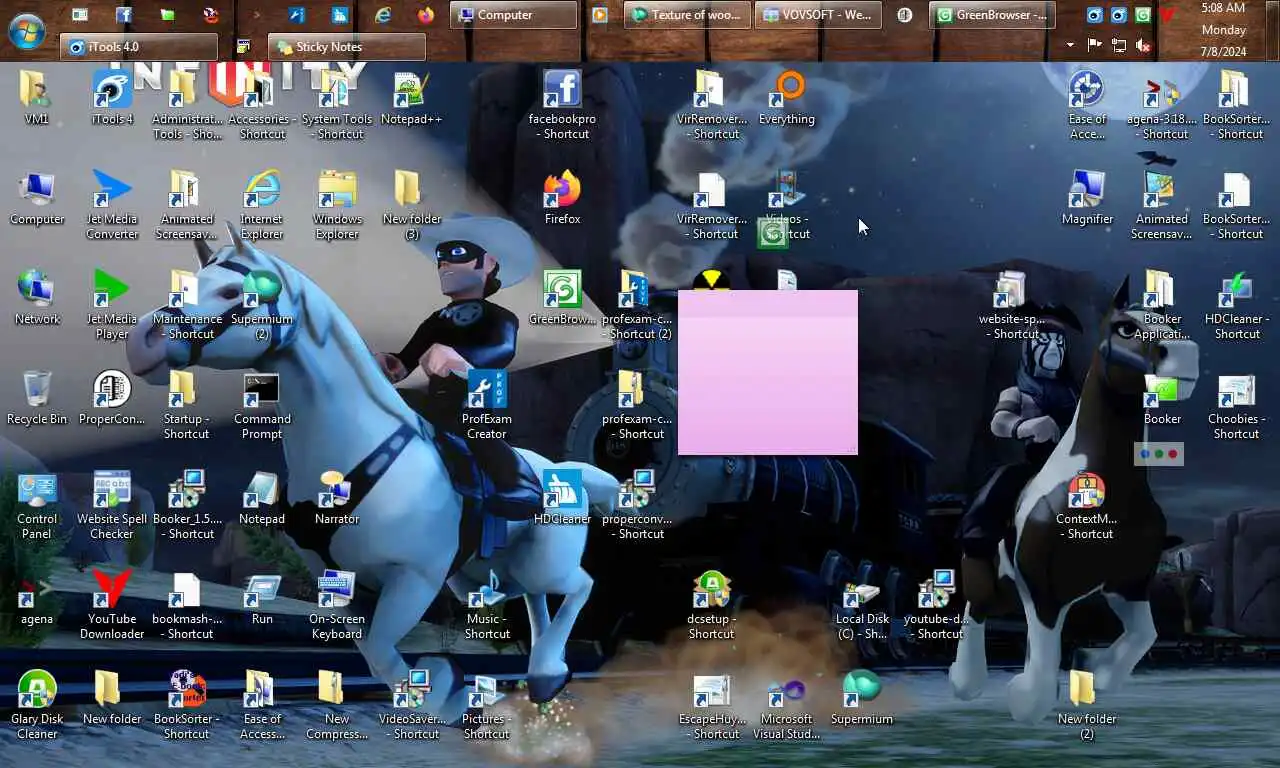Open the Booker_1.5 shortcut icon

[x=187, y=505]
